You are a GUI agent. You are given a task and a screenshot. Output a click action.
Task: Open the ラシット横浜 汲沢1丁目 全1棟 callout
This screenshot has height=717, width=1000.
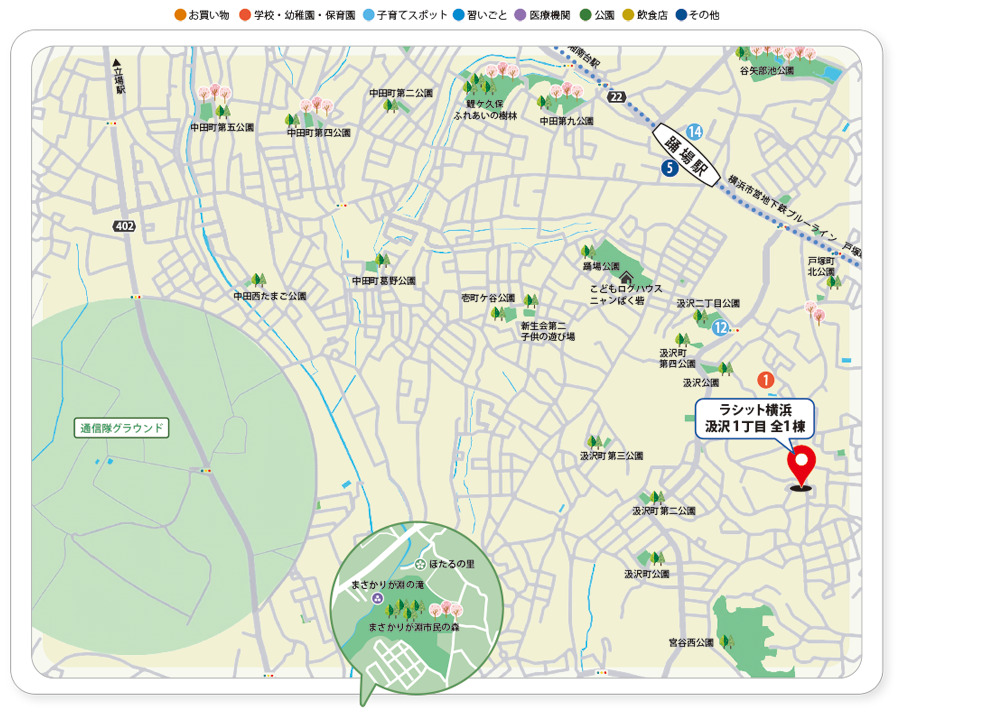pos(754,418)
